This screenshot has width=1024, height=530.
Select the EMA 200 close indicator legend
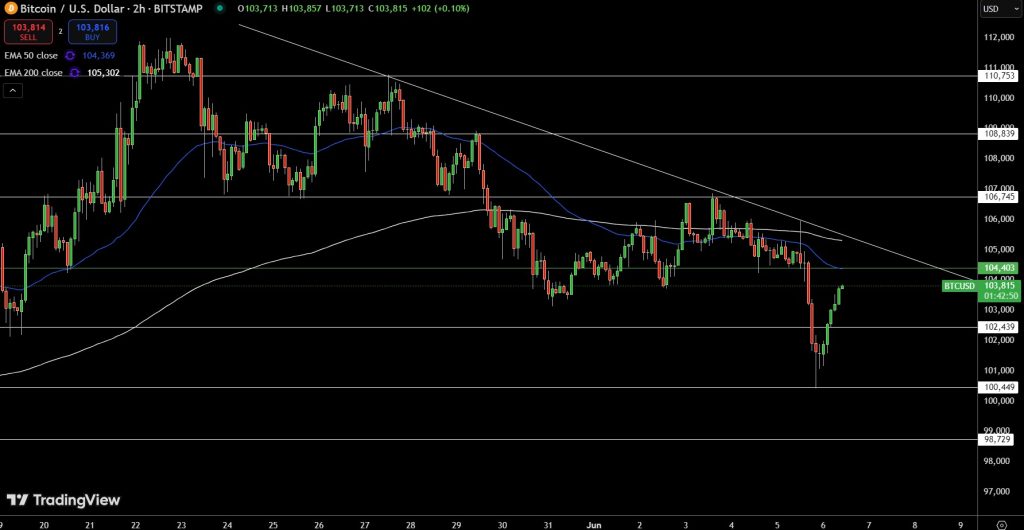34,72
